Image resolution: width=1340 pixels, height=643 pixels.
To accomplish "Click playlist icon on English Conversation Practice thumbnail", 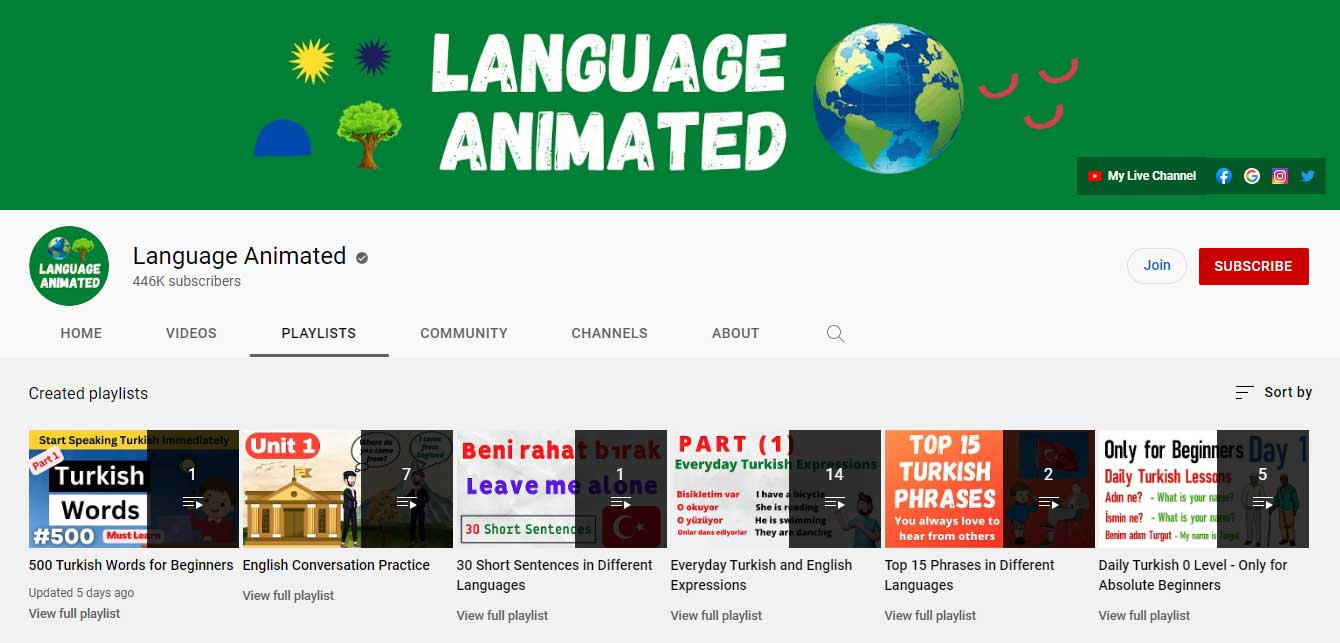I will click(406, 503).
